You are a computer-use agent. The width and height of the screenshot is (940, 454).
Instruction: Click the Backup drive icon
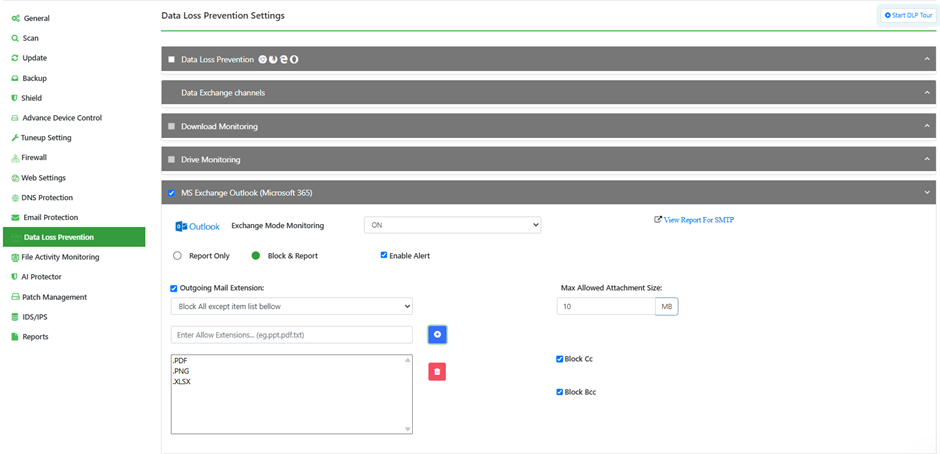pyautogui.click(x=15, y=78)
